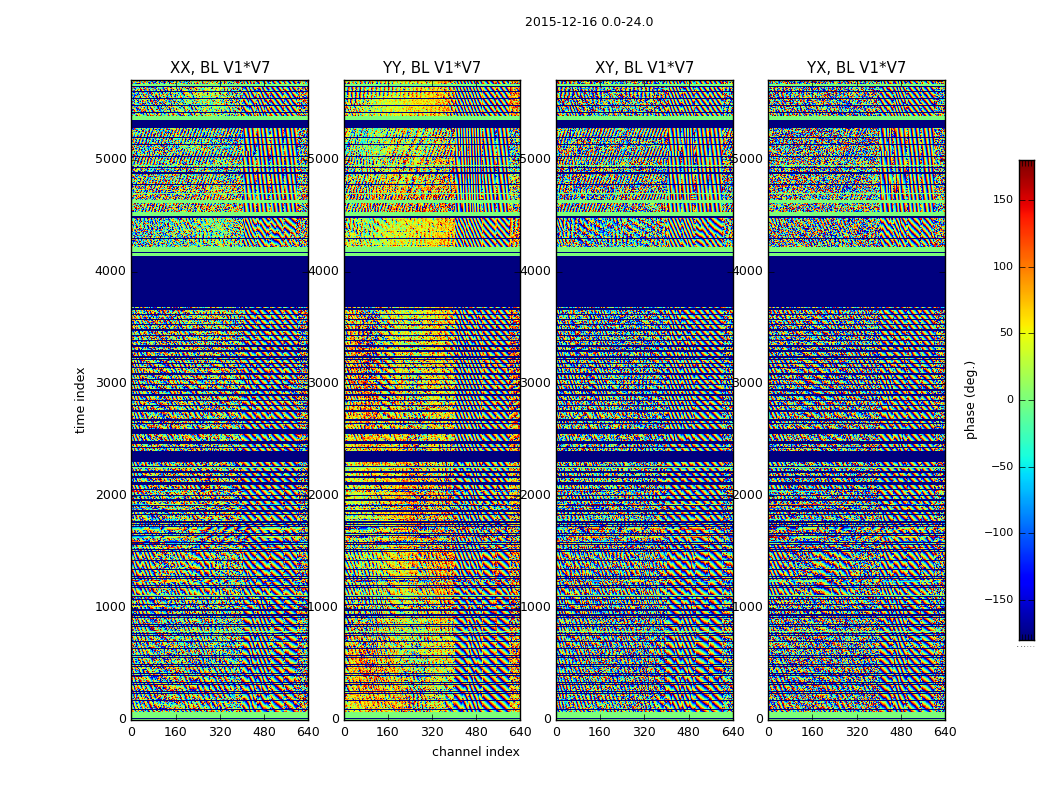Image resolution: width=1050 pixels, height=800 pixels.
Task: Click the figure title '2015-12-16 0.0-24.0'
Action: (589, 22)
